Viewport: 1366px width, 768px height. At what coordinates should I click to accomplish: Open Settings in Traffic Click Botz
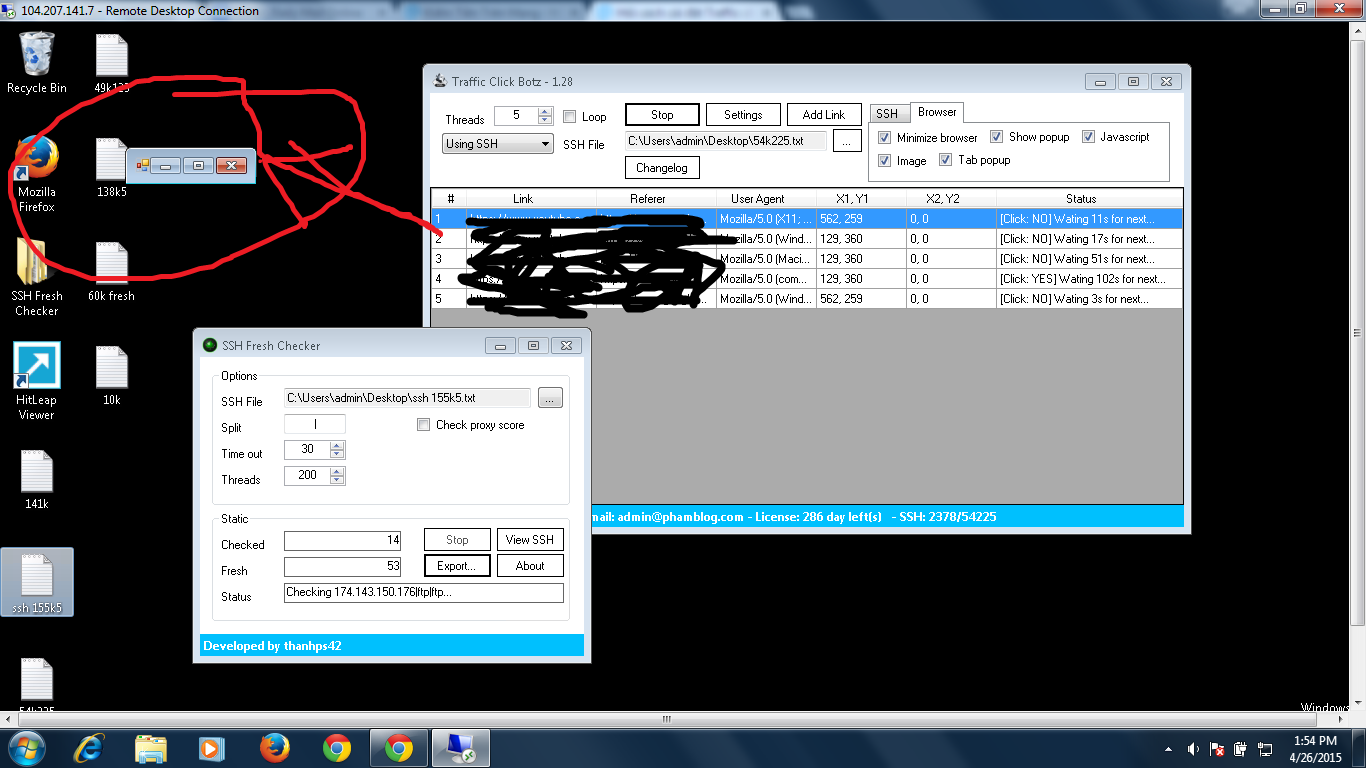[743, 115]
